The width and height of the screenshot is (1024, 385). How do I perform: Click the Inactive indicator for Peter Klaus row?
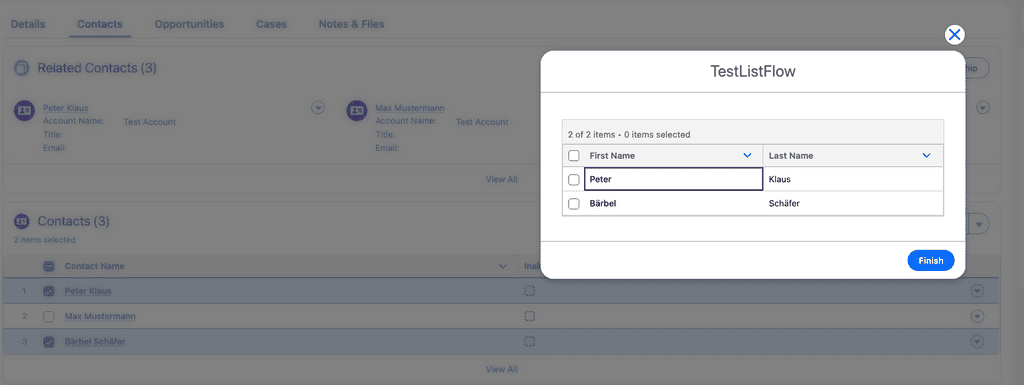tap(530, 291)
